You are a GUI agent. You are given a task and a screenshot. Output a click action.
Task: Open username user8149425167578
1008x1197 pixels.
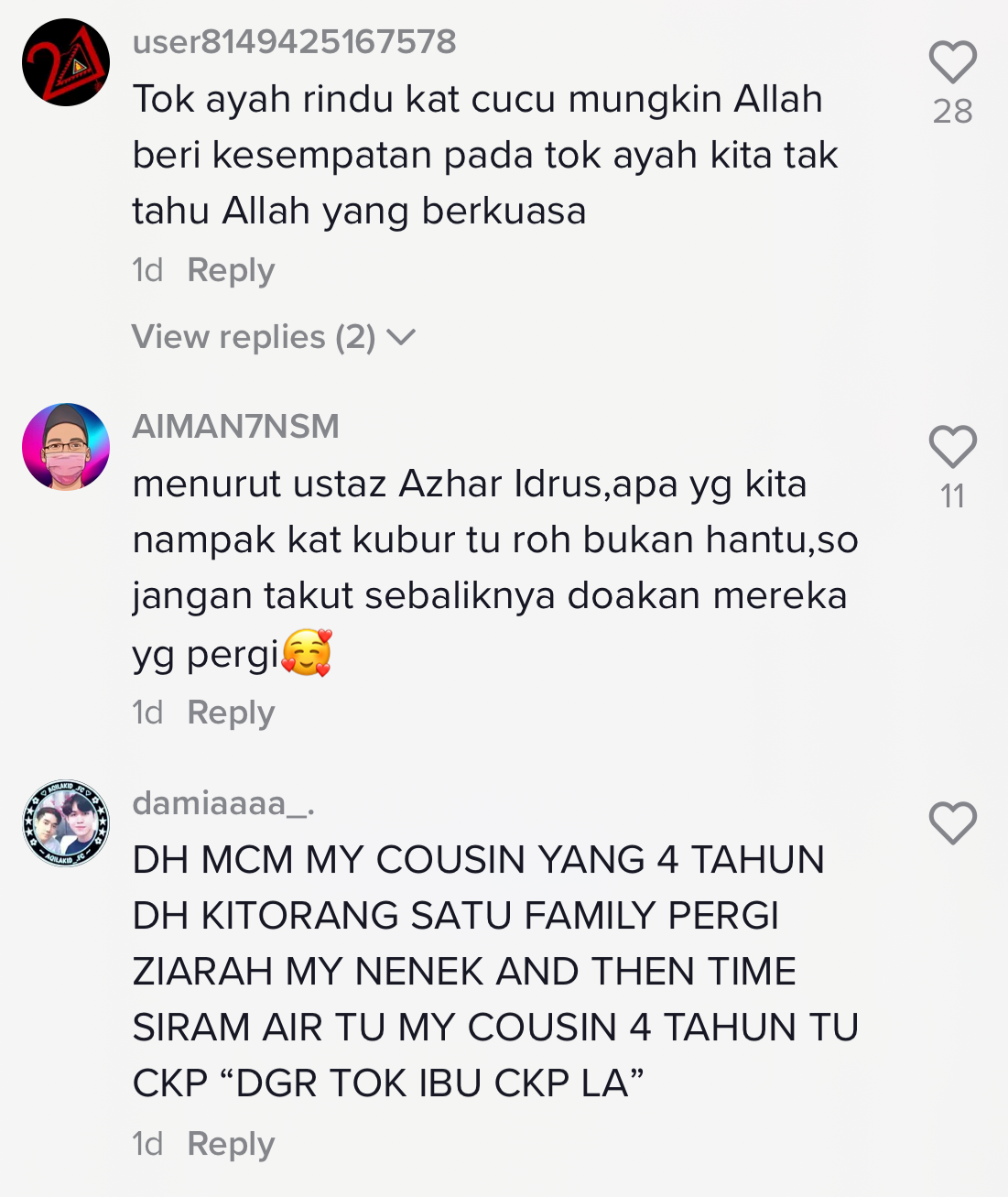pos(294,41)
